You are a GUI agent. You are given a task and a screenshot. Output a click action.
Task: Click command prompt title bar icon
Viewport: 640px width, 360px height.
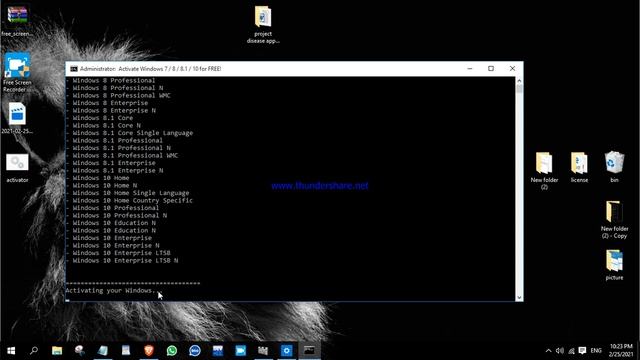(74, 69)
